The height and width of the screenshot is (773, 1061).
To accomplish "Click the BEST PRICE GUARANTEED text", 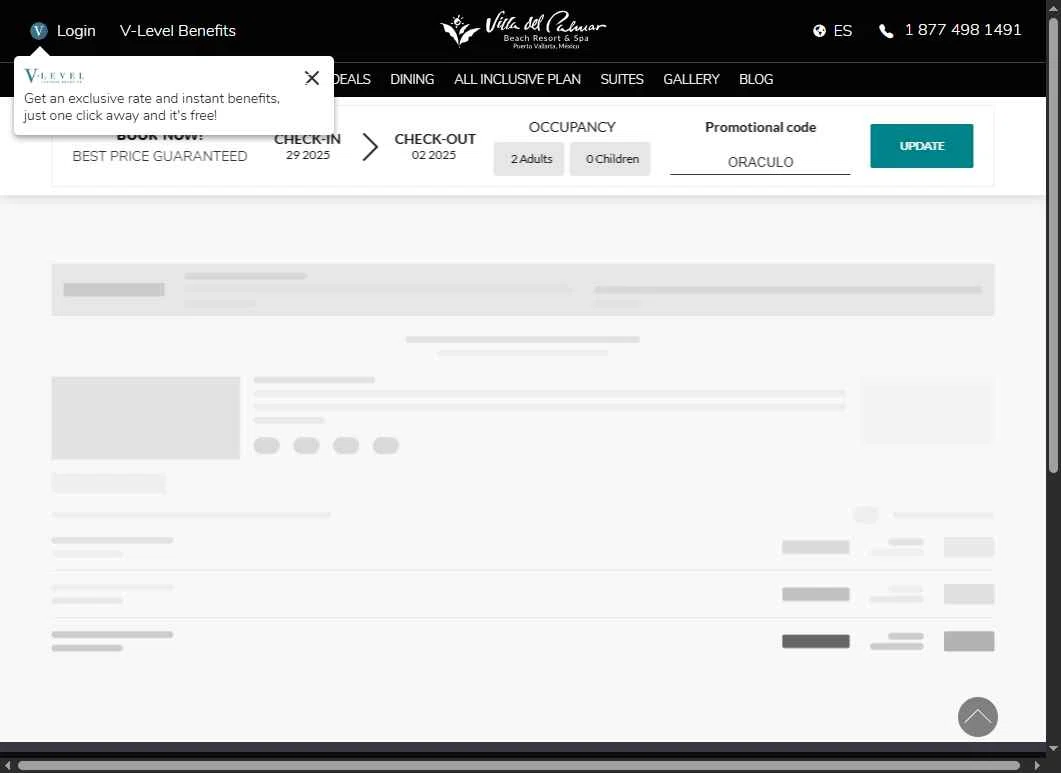I will [x=160, y=156].
